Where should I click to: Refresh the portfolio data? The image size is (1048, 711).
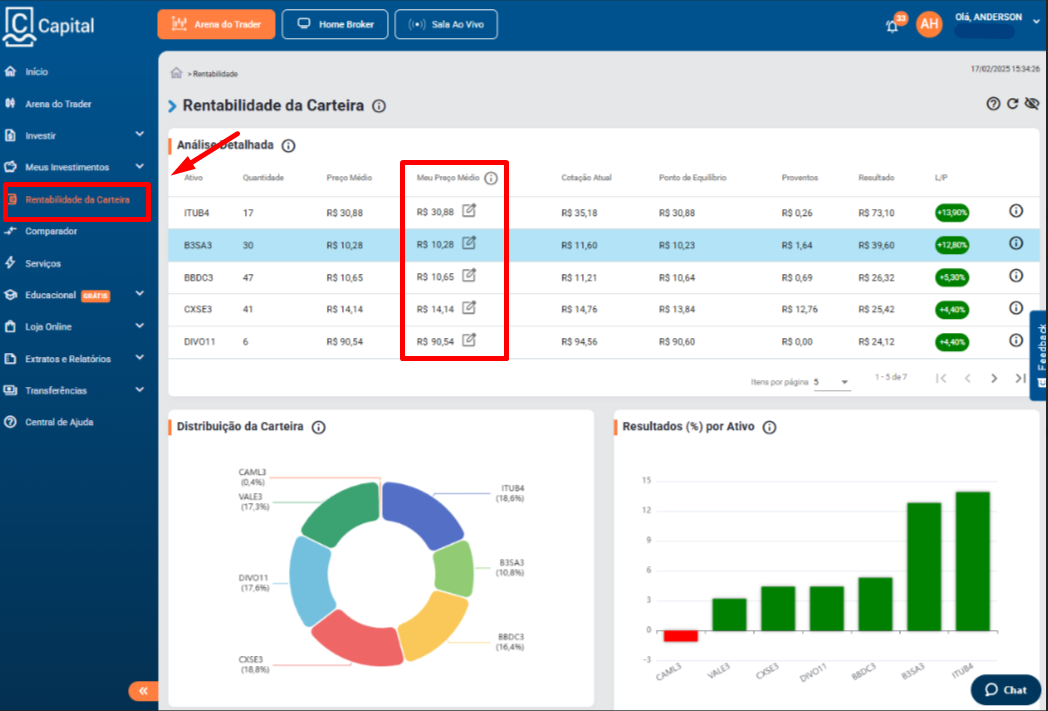(1013, 104)
